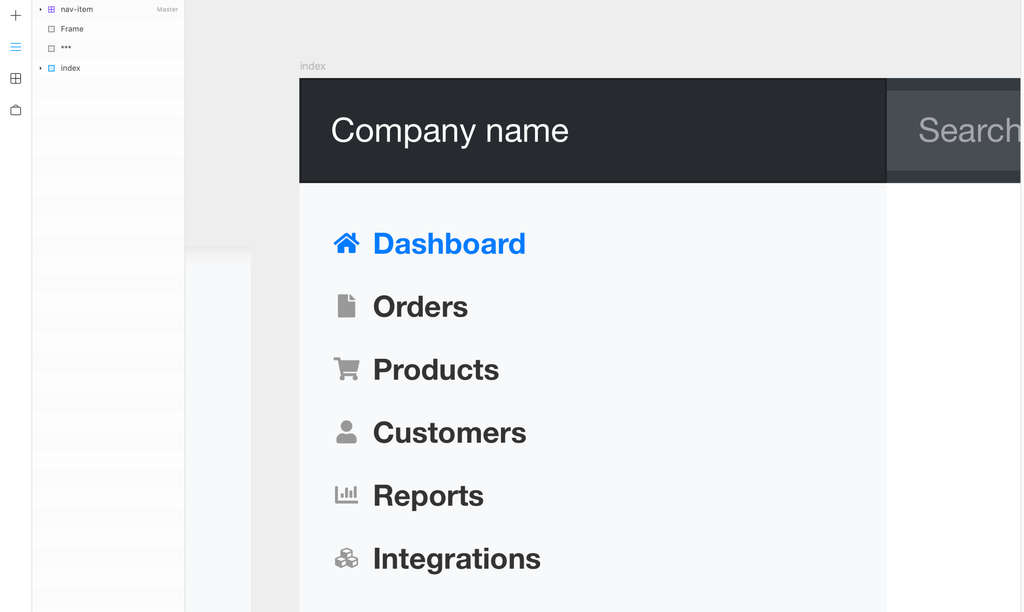Click the plus insert icon
1024x612 pixels.
tap(15, 16)
